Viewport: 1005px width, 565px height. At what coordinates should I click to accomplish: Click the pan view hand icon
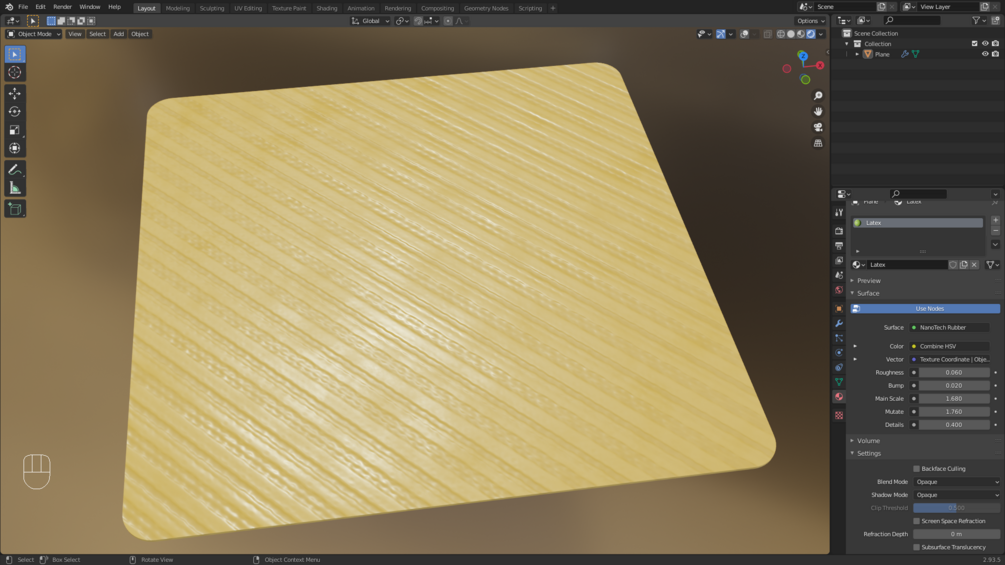tap(818, 111)
